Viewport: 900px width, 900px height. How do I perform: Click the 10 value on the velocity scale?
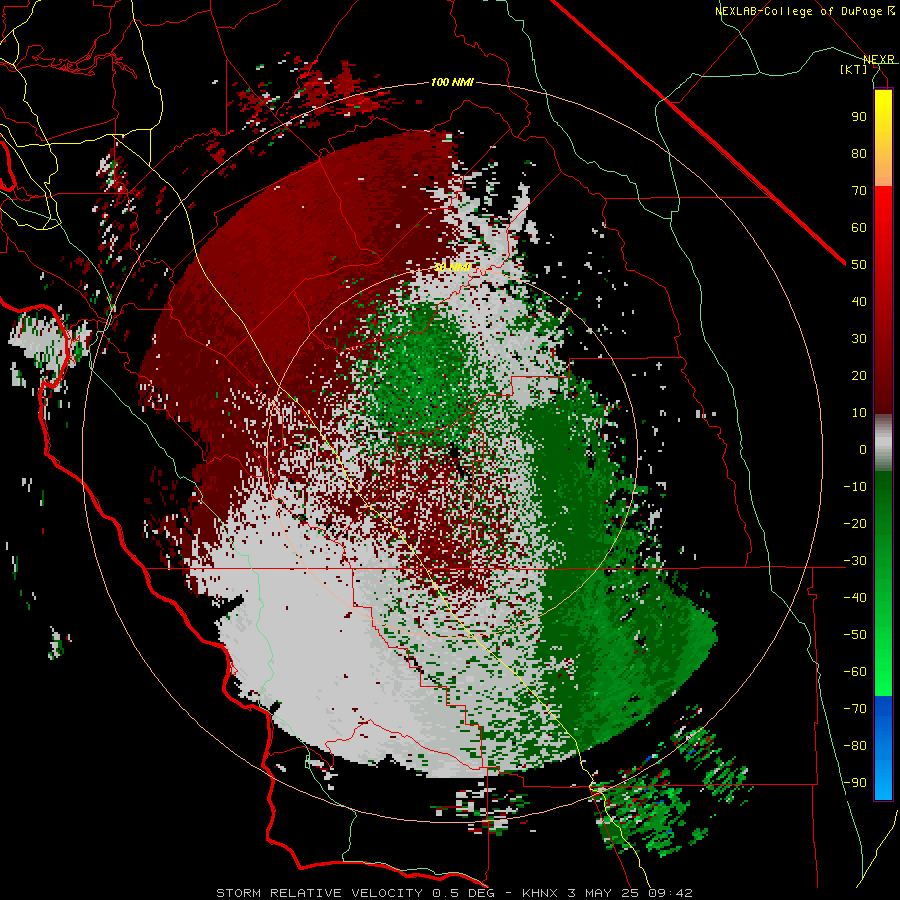[x=859, y=413]
